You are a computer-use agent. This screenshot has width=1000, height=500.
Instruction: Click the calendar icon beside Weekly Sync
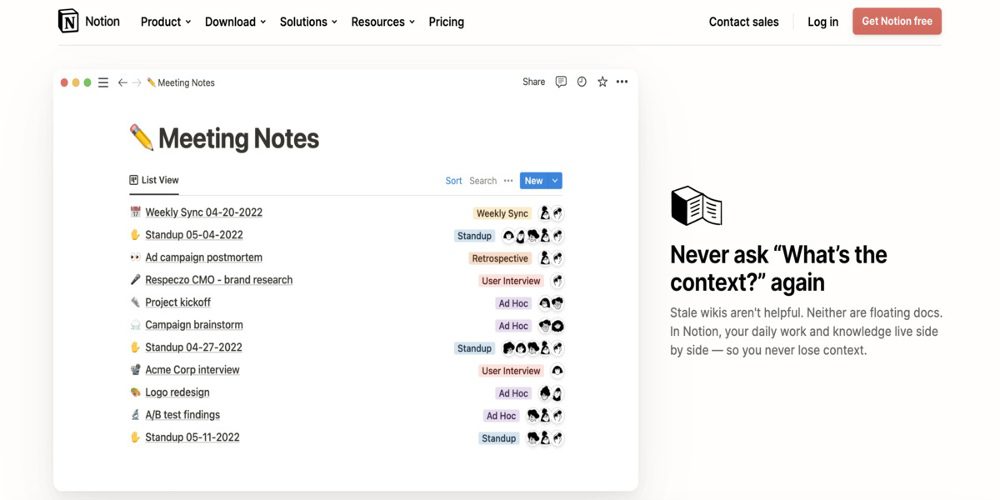(135, 212)
